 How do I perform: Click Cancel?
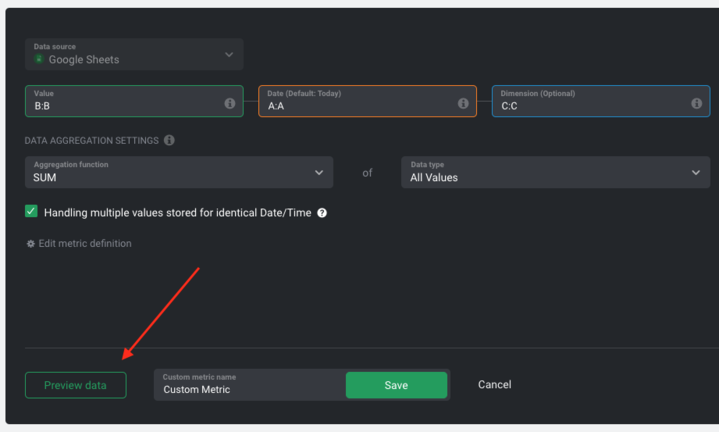click(494, 384)
